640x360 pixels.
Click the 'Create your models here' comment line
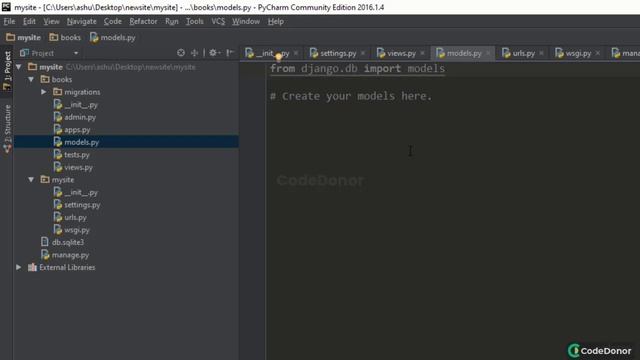point(351,96)
